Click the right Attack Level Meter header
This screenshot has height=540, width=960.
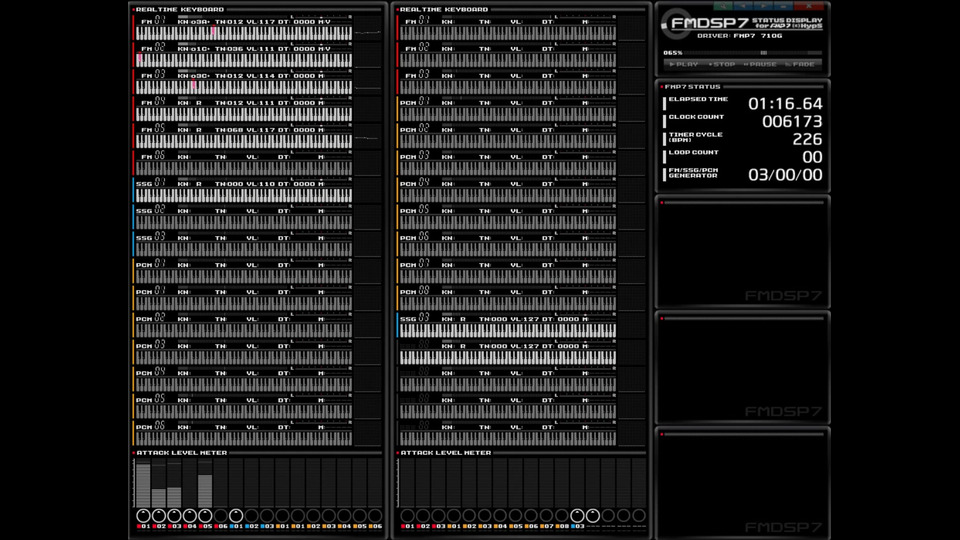click(x=445, y=453)
